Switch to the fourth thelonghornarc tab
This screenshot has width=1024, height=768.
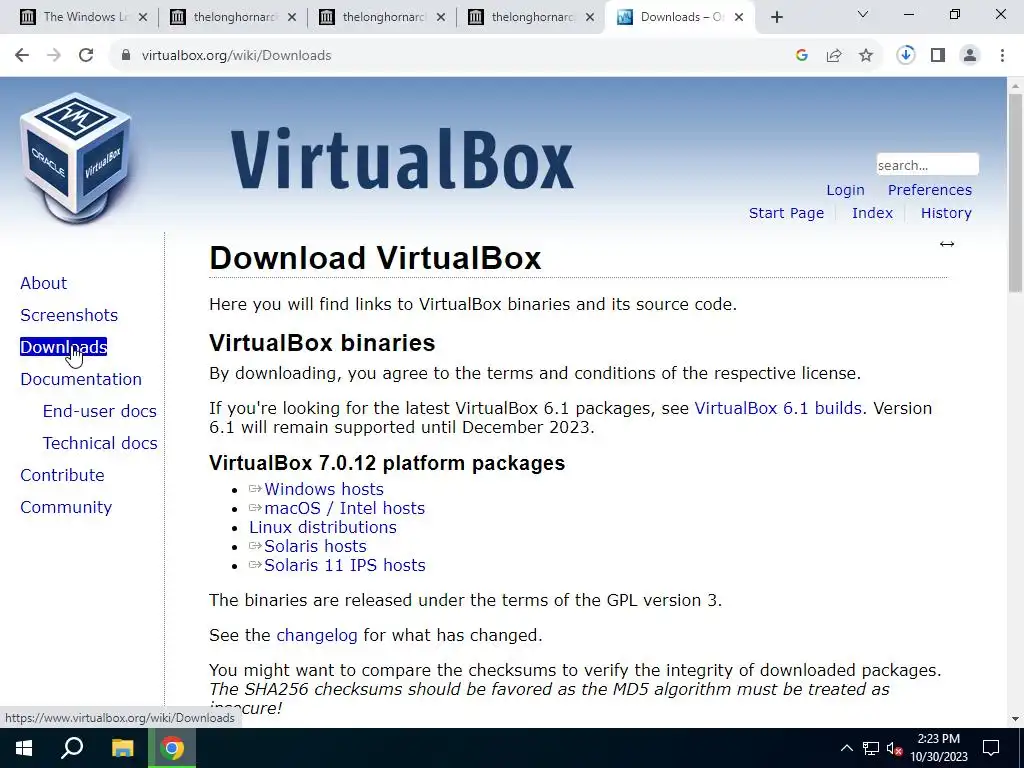[x=531, y=17]
